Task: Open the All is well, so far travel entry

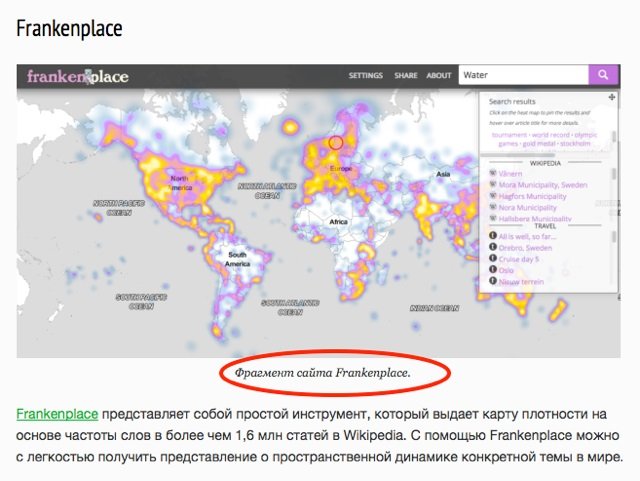Action: (x=527, y=236)
